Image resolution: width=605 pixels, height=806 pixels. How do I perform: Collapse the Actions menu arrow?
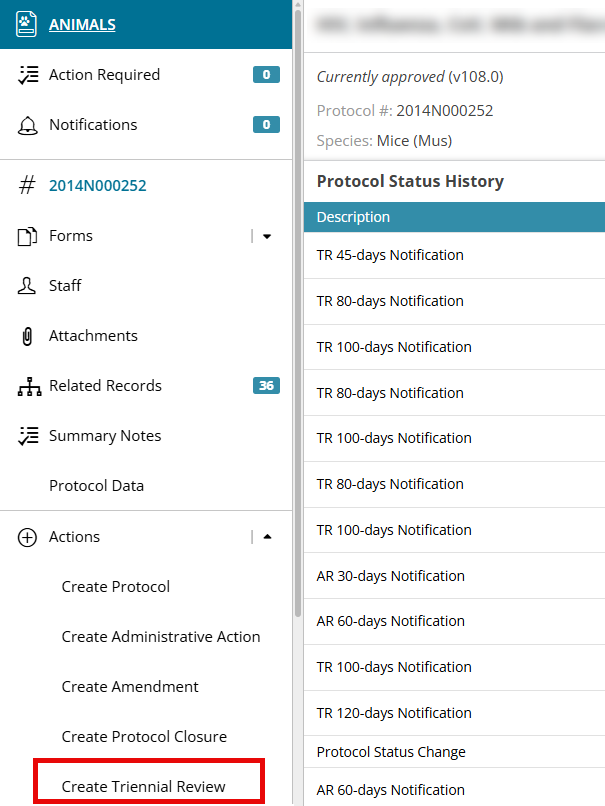click(x=267, y=537)
